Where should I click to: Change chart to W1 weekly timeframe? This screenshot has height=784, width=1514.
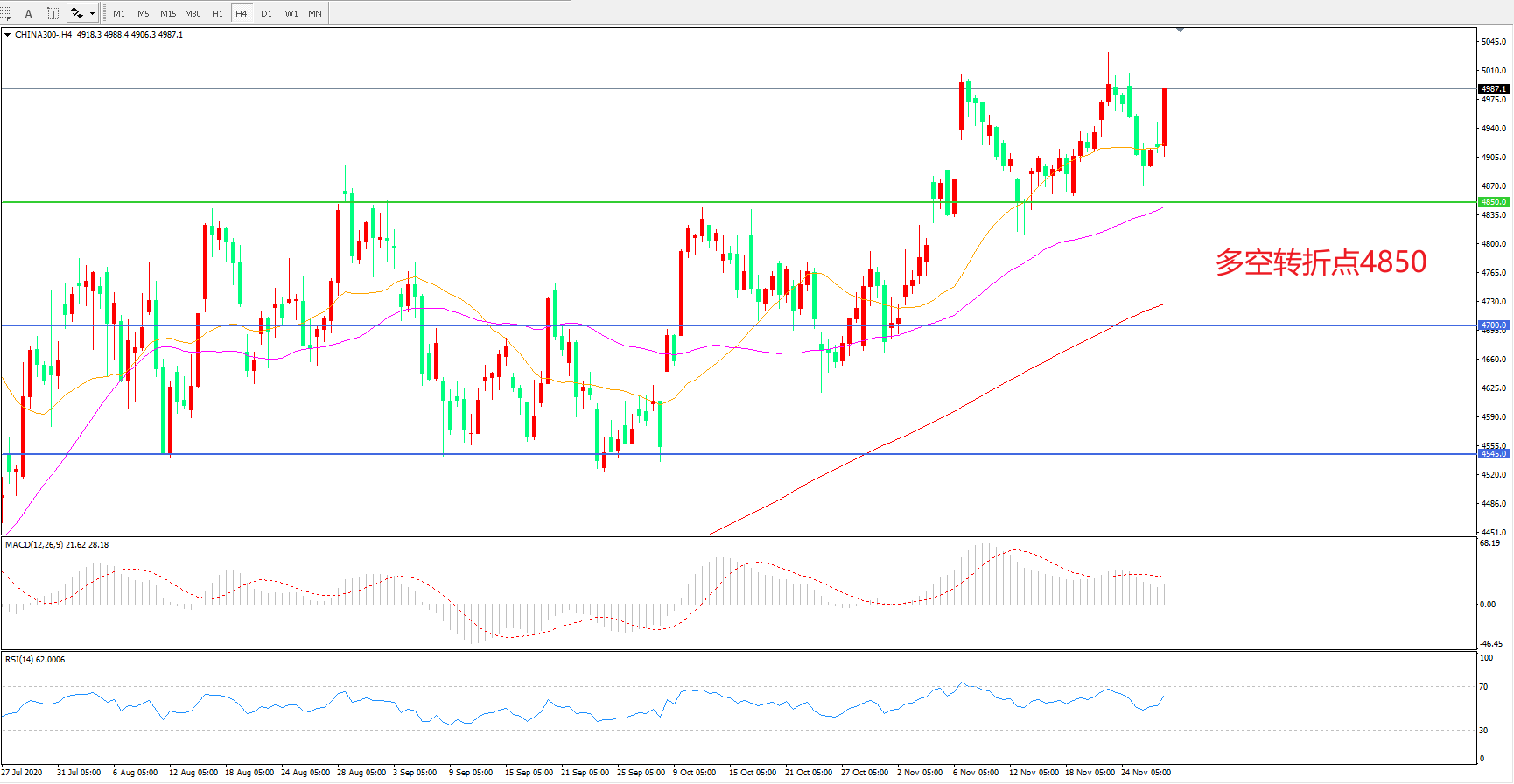tap(291, 13)
